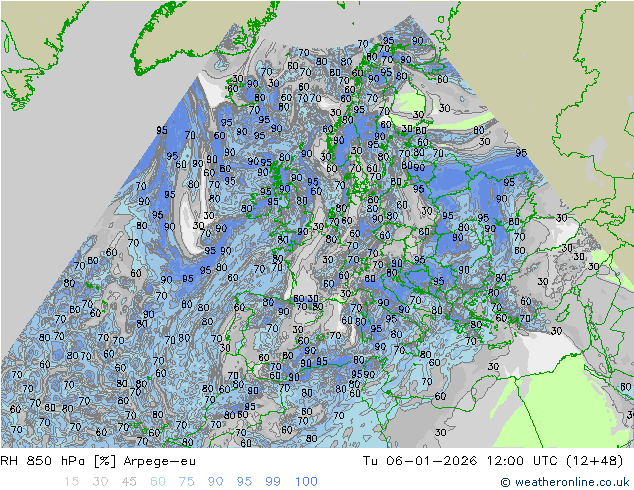This screenshot has height=490, width=634.
Task: Click the date 'Tu 06-01-2026' text
Action: [x=420, y=461]
